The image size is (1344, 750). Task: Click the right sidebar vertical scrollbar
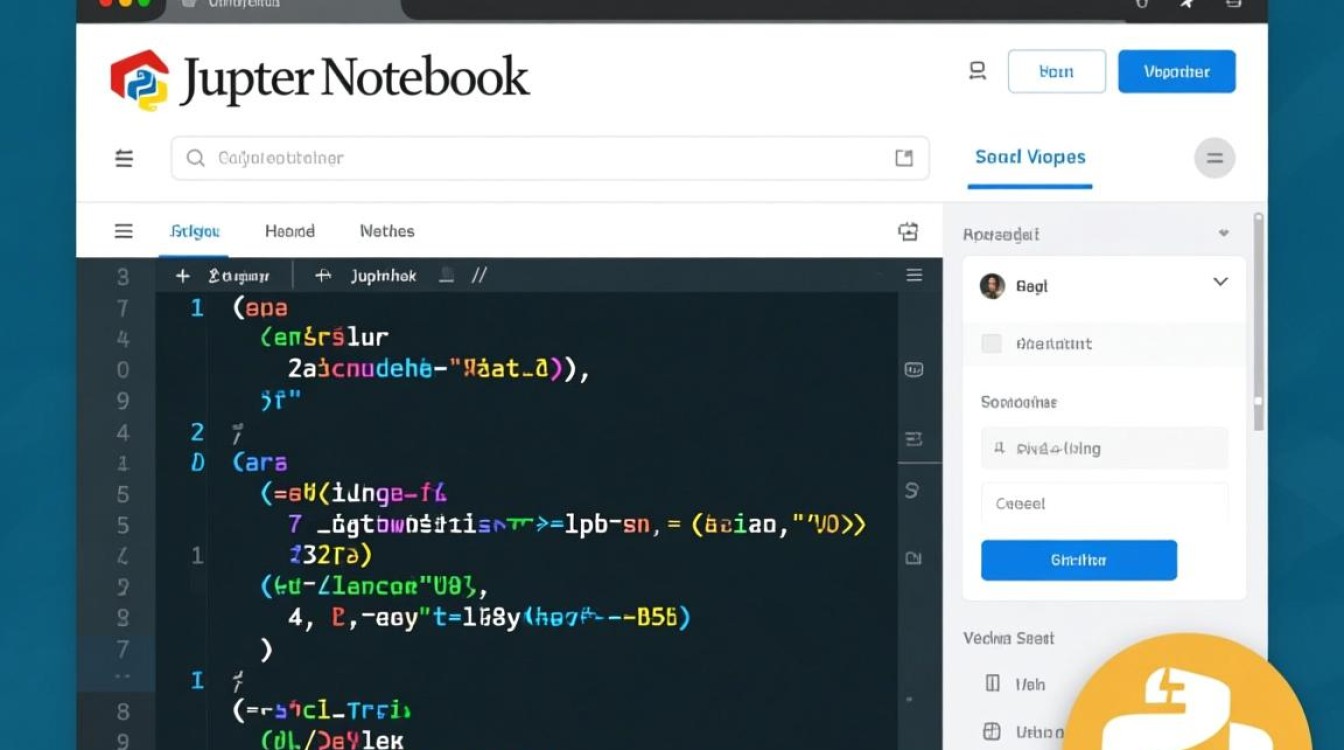click(x=1258, y=320)
